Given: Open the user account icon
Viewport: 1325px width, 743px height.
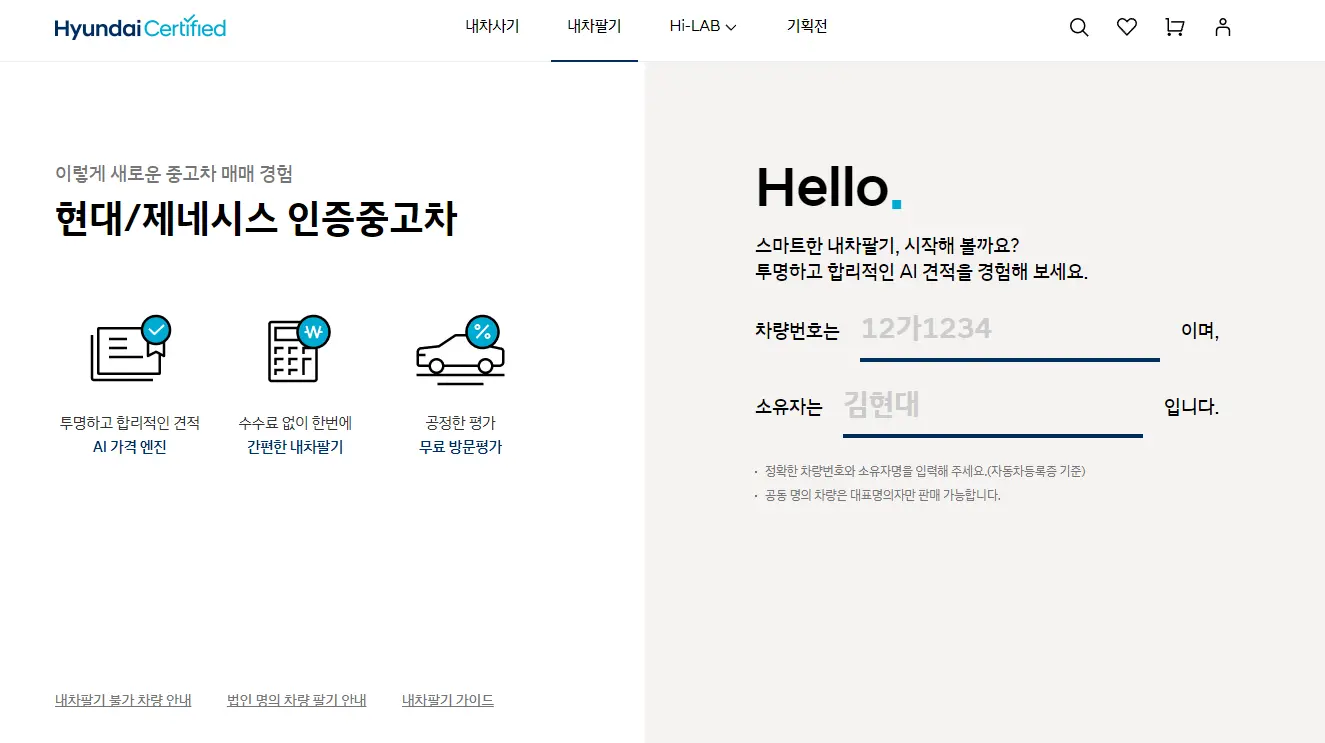Looking at the screenshot, I should click(x=1223, y=28).
